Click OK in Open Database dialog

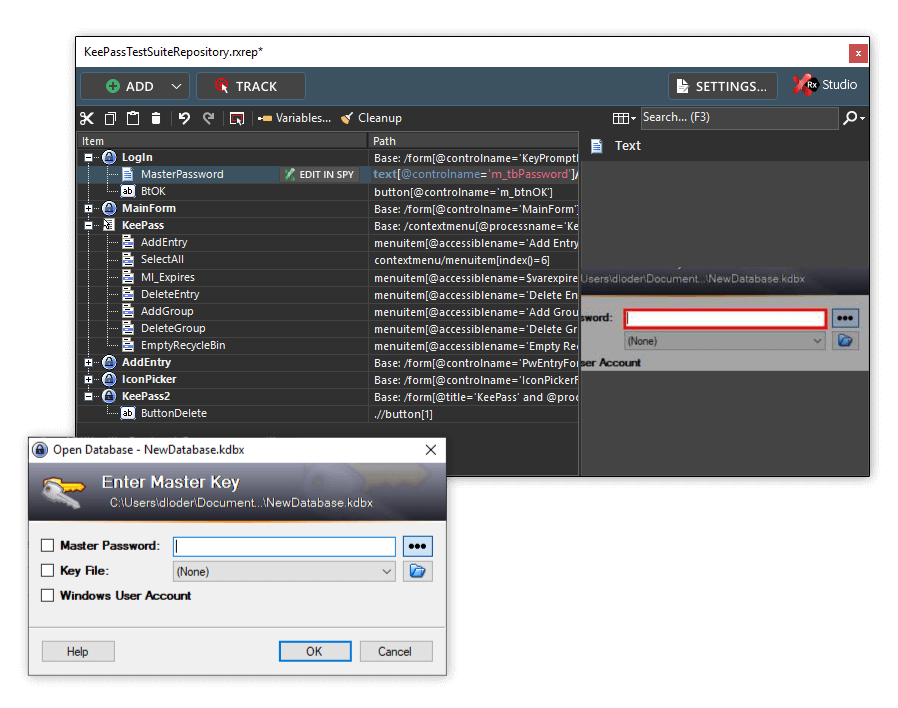tap(315, 651)
